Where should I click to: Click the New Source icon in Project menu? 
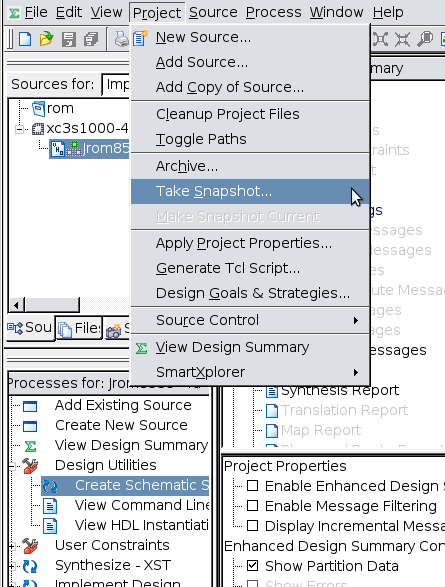[140, 38]
